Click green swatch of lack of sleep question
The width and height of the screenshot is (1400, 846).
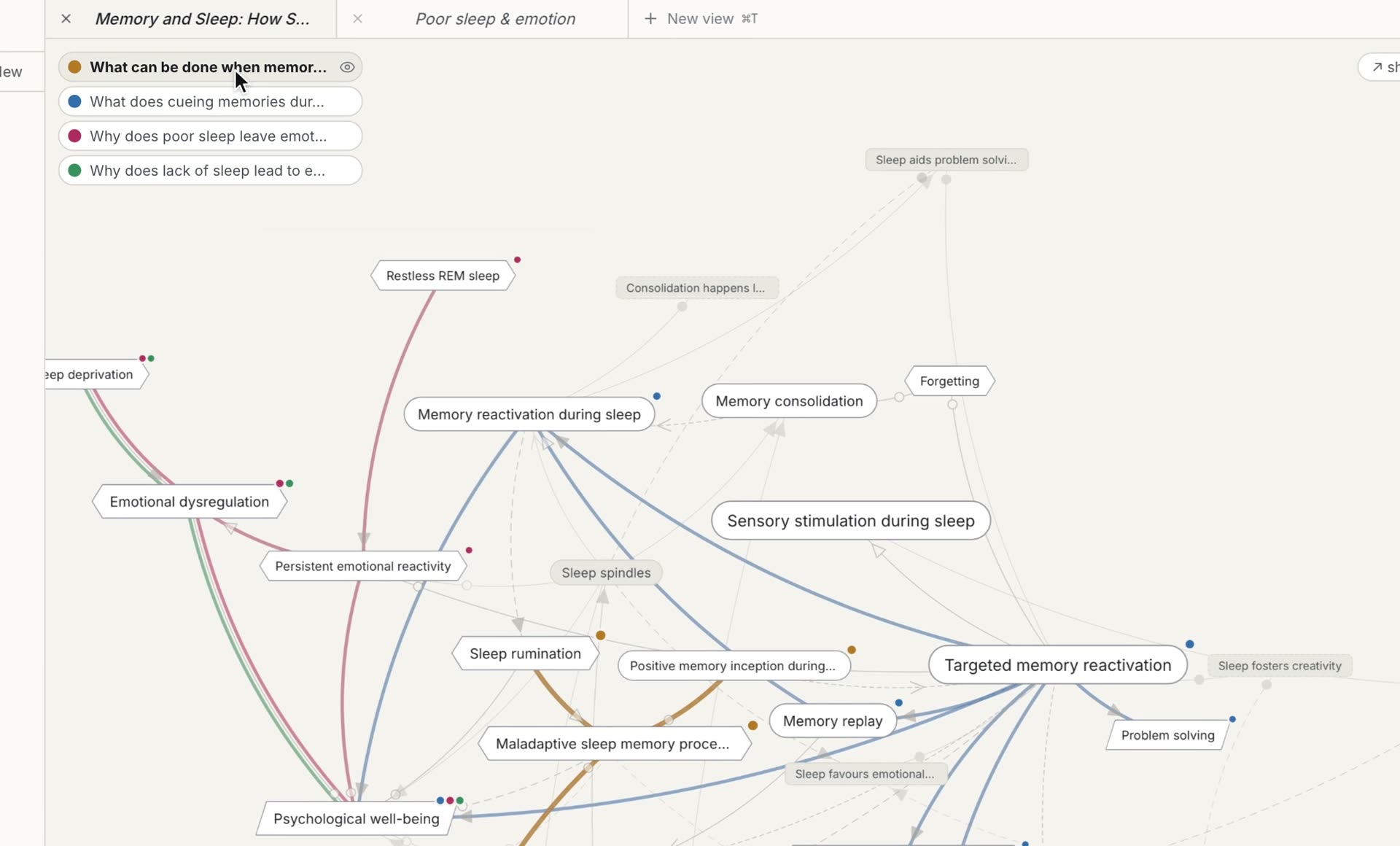(74, 171)
